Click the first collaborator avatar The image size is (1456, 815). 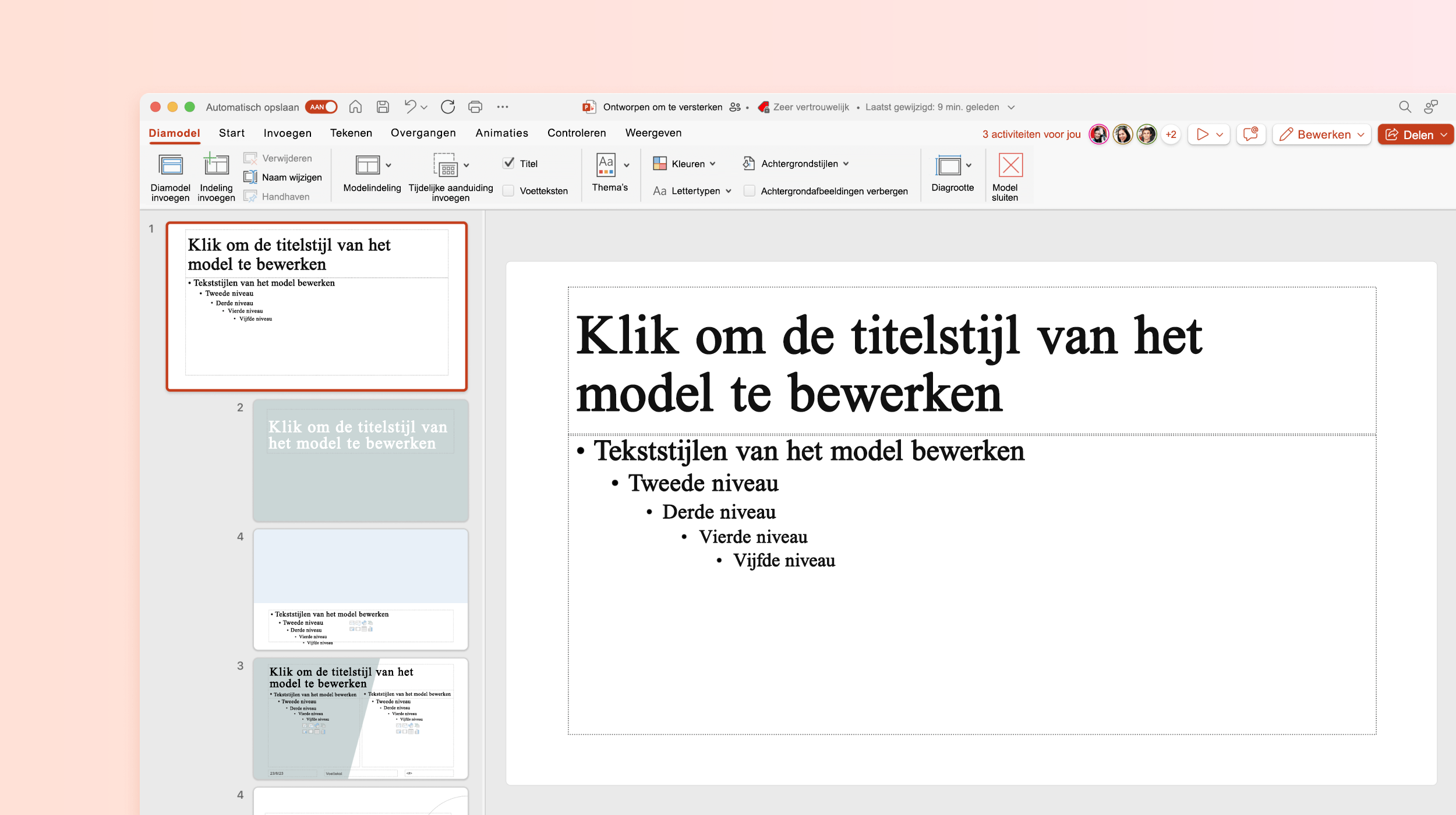click(x=1098, y=134)
